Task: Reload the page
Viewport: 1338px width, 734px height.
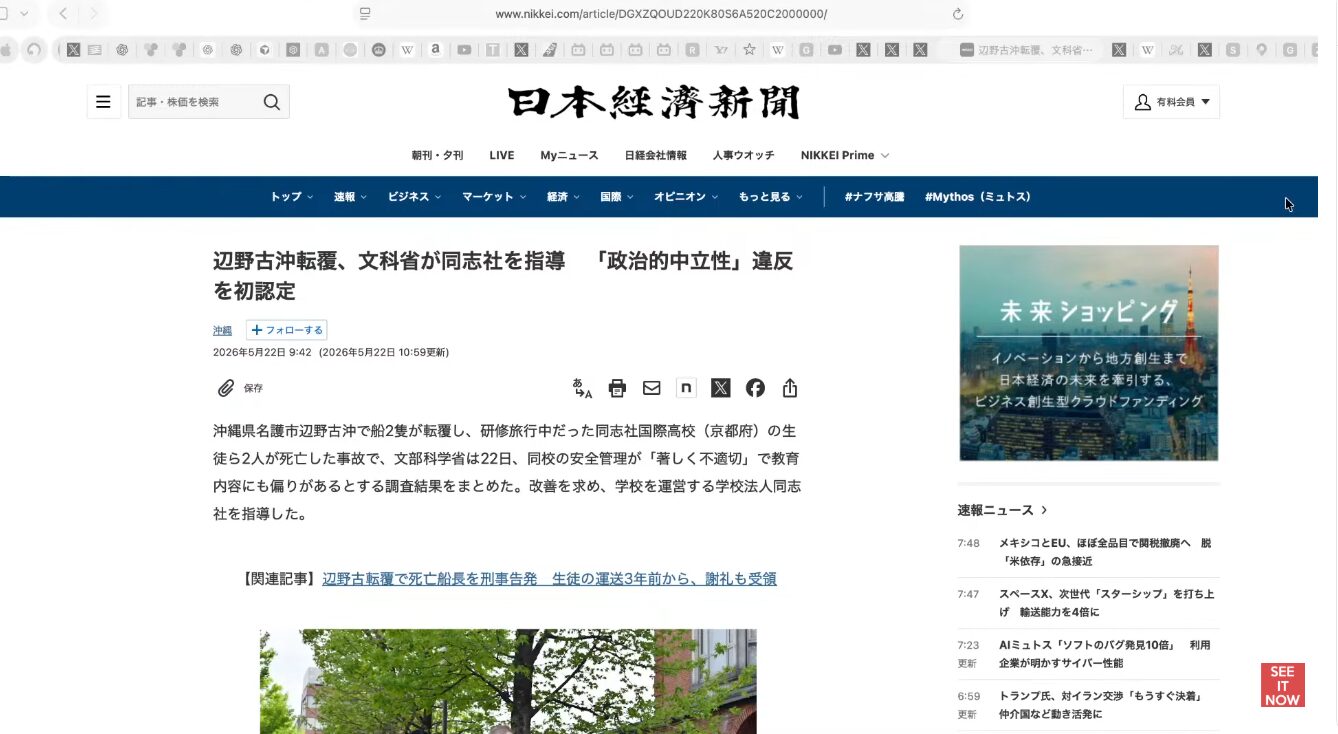Action: click(958, 14)
